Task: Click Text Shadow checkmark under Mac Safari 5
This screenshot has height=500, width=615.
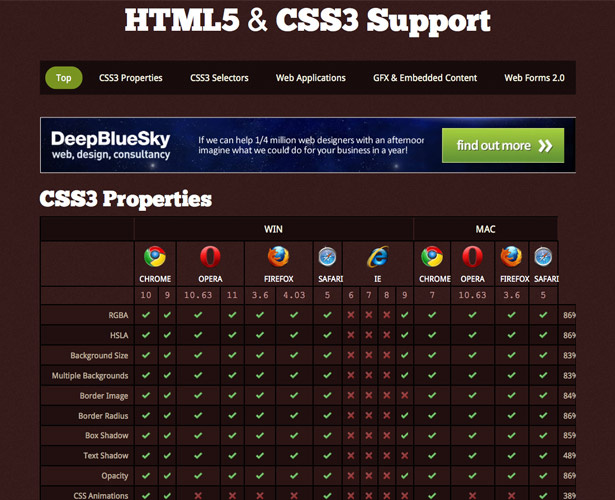Action: [543, 456]
